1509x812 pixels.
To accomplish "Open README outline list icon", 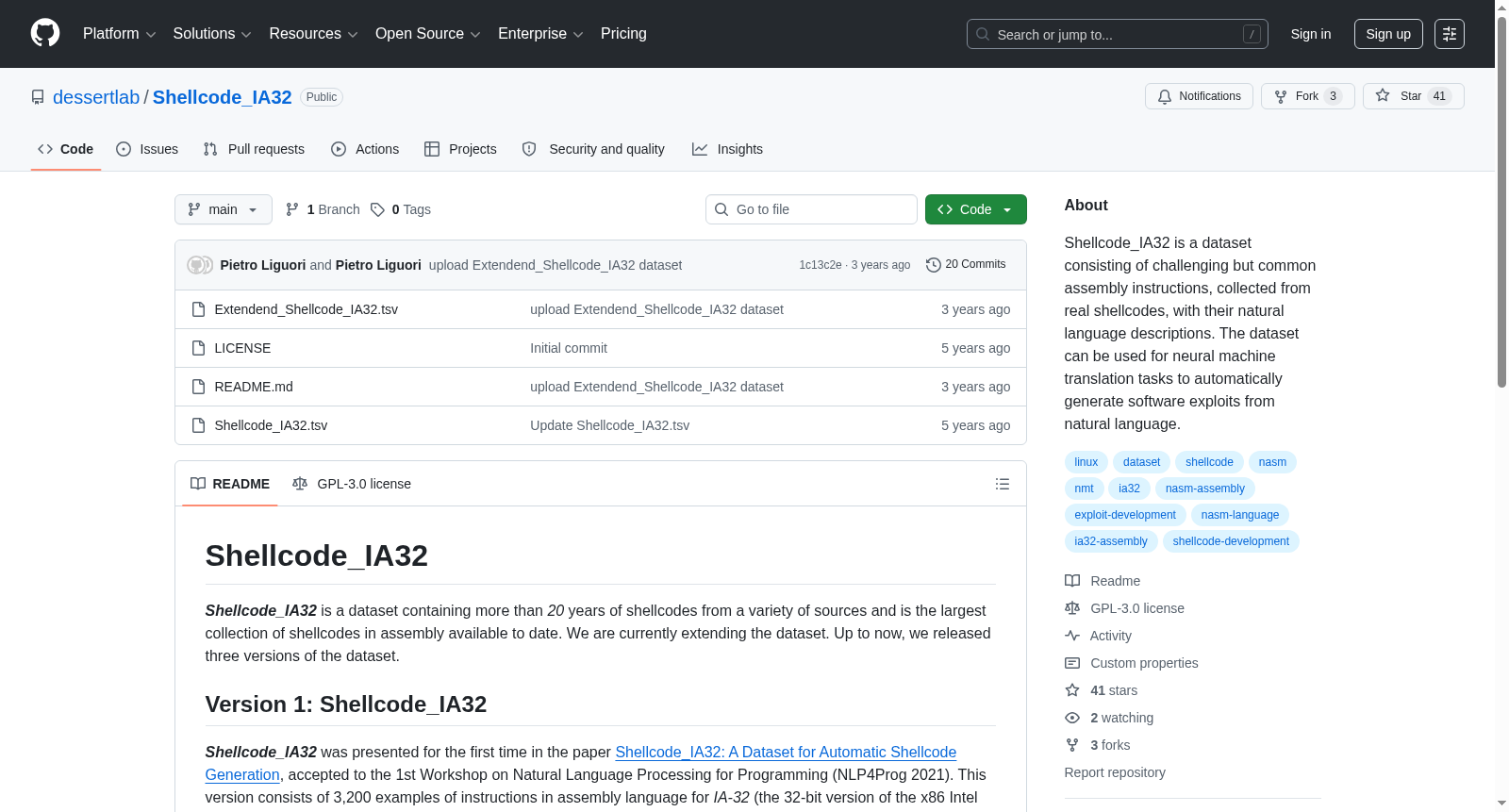I will (x=1003, y=484).
